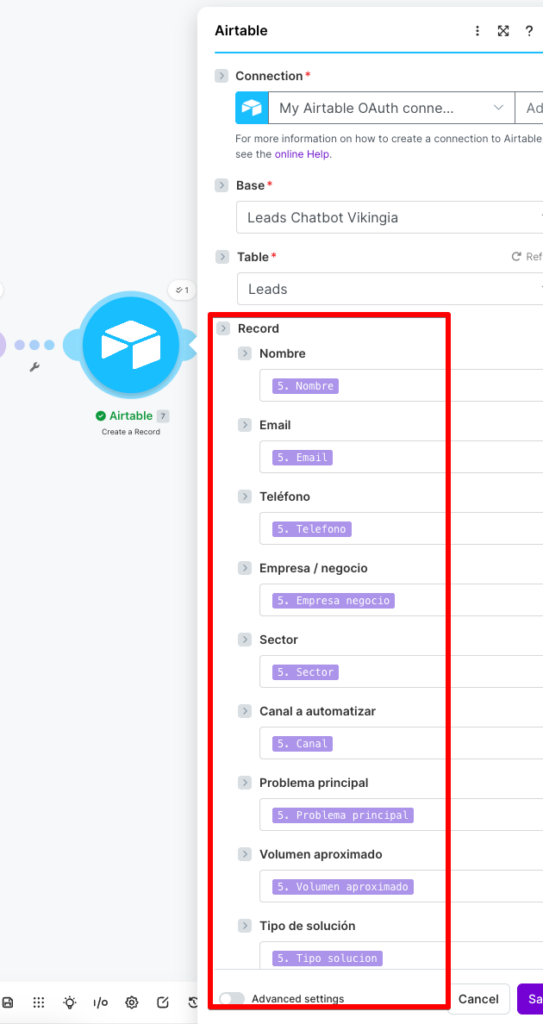543x1024 pixels.
Task: Click the lightbulb icon in the bottom toolbar
Action: click(x=69, y=1002)
